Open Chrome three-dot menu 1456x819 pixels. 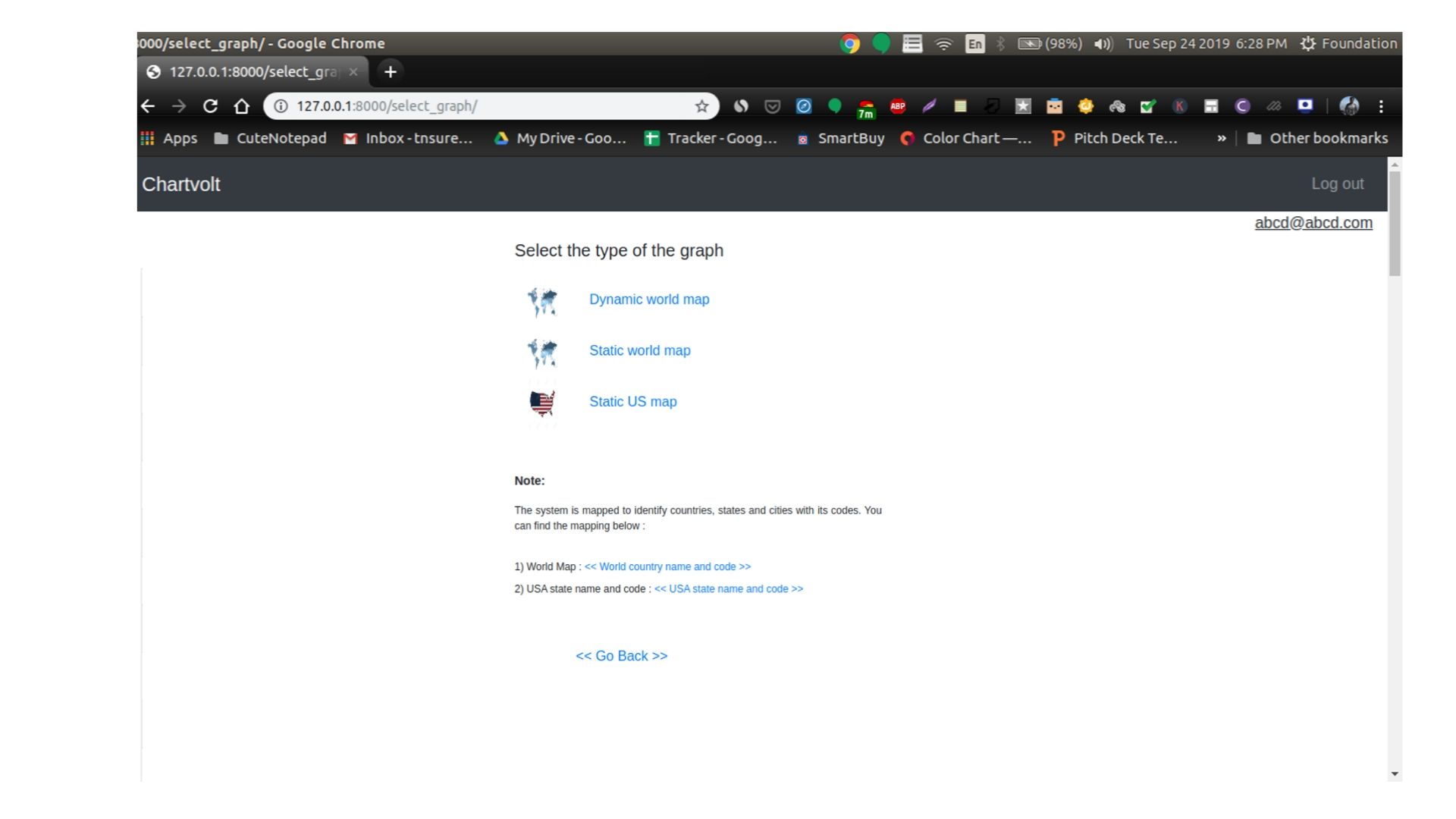[x=1381, y=106]
